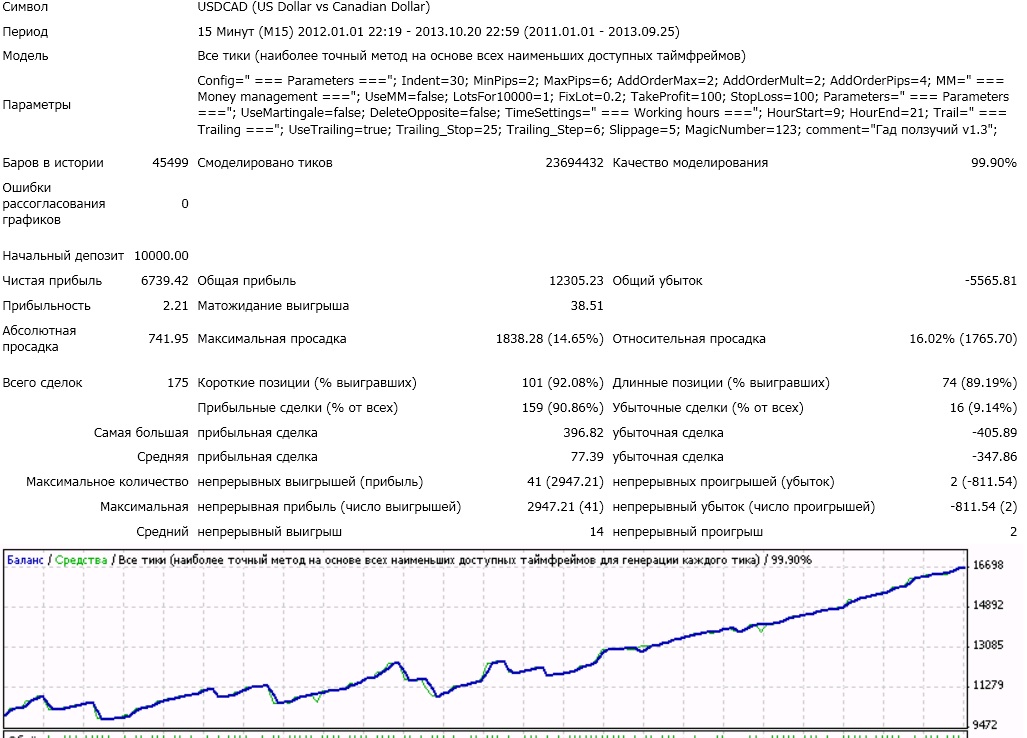Click the 'Ошибки рассогласования графиков' label
The width and height of the screenshot is (1027, 738).
click(54, 204)
